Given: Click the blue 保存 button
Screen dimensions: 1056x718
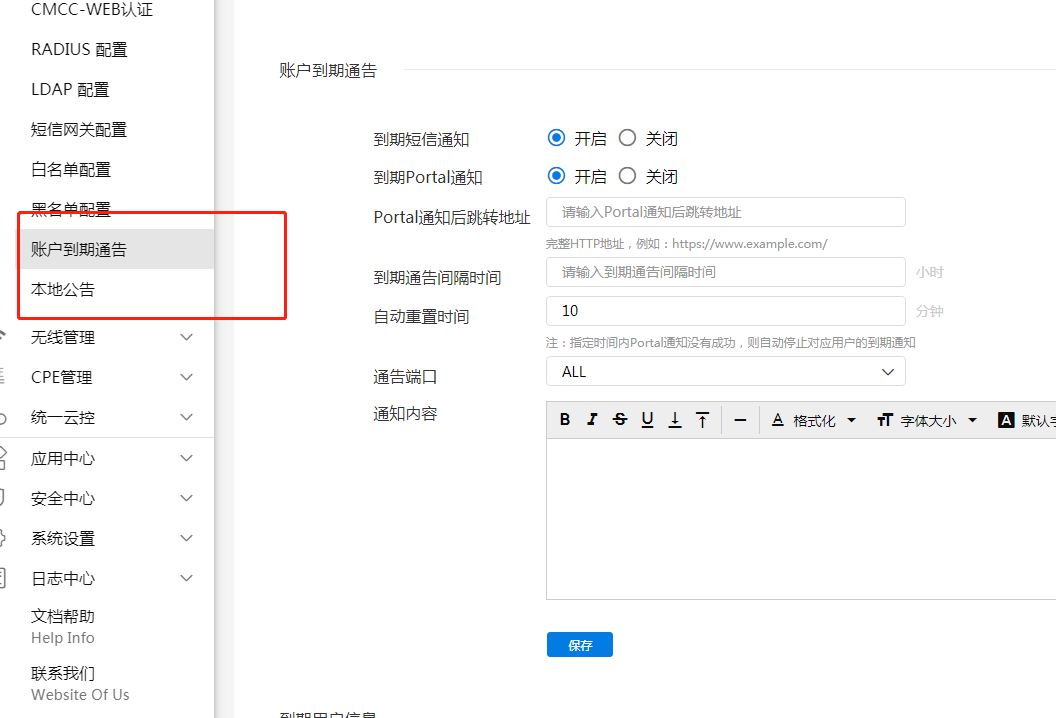Looking at the screenshot, I should 579,645.
